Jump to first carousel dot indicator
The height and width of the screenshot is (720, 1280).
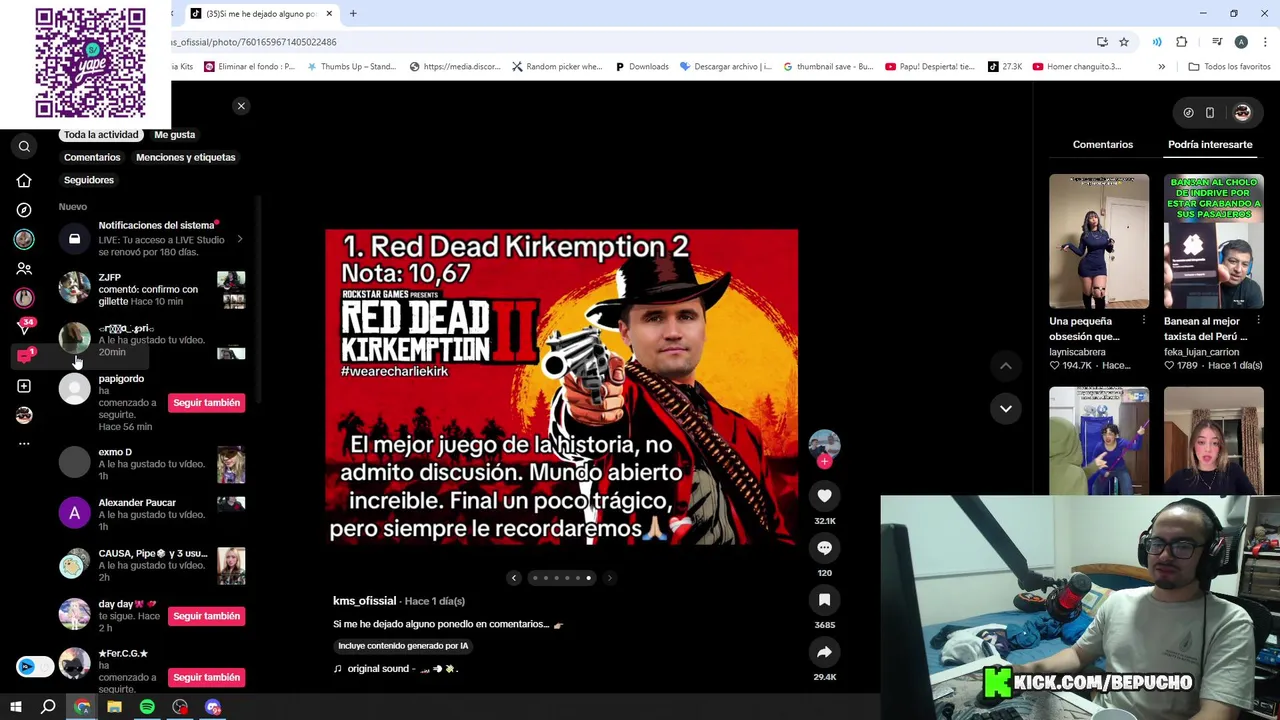point(535,578)
